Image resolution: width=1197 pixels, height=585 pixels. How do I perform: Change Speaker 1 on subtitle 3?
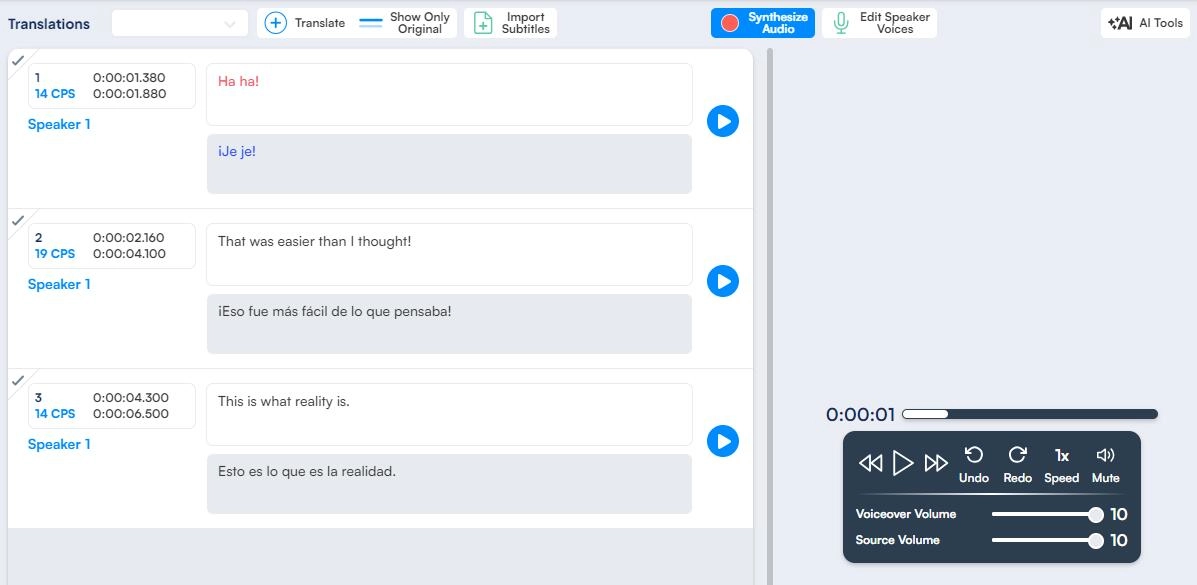click(59, 444)
